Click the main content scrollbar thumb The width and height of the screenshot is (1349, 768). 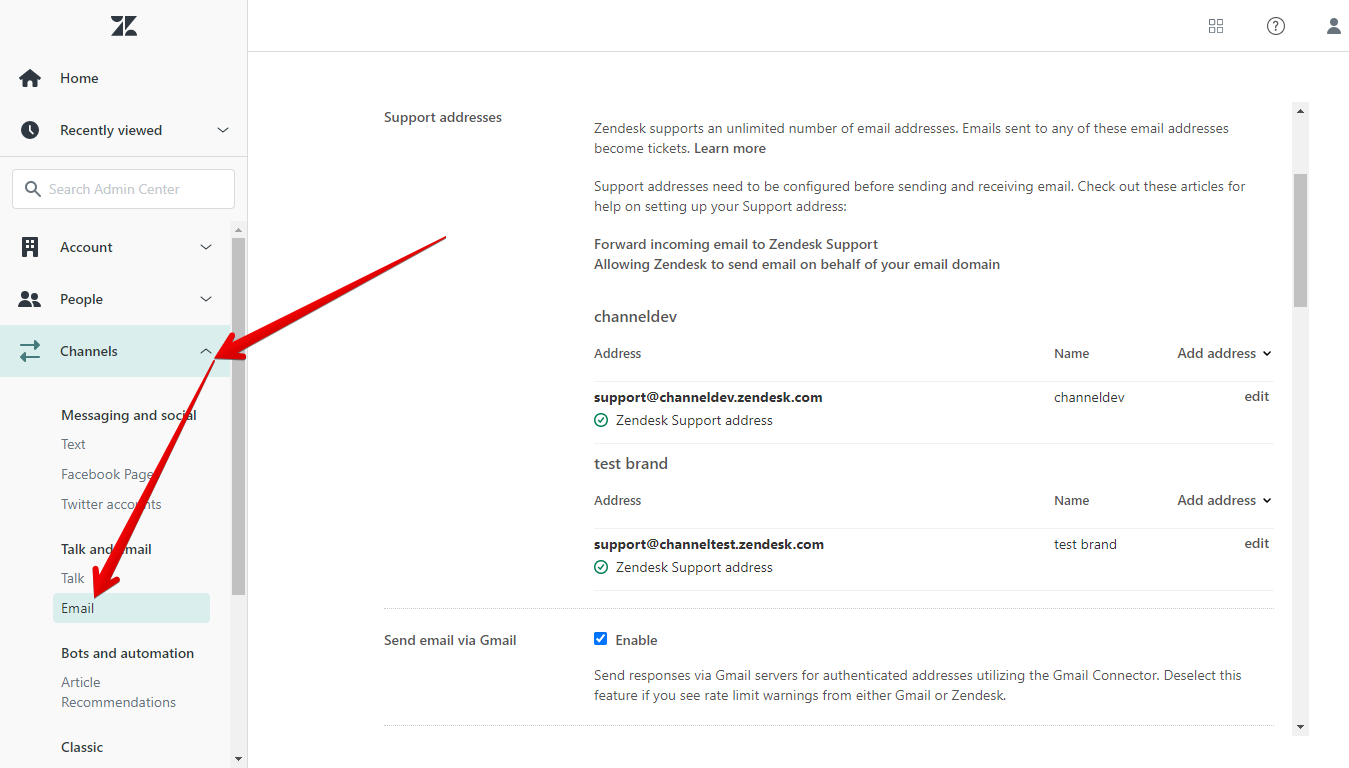tap(1300, 240)
